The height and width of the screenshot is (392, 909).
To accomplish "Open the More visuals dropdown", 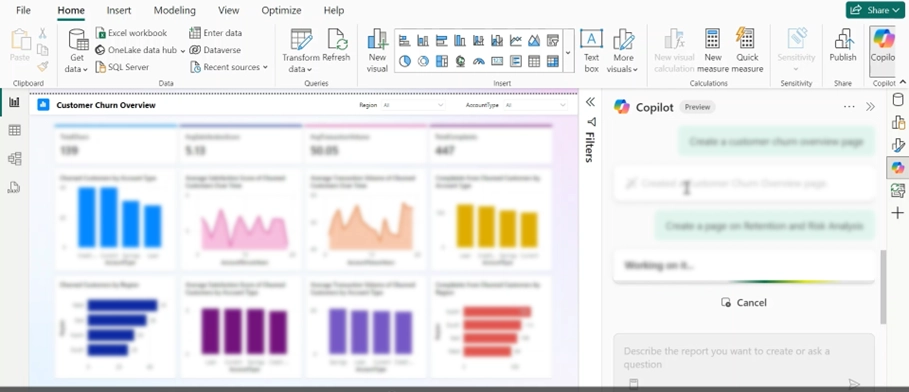I will click(623, 50).
